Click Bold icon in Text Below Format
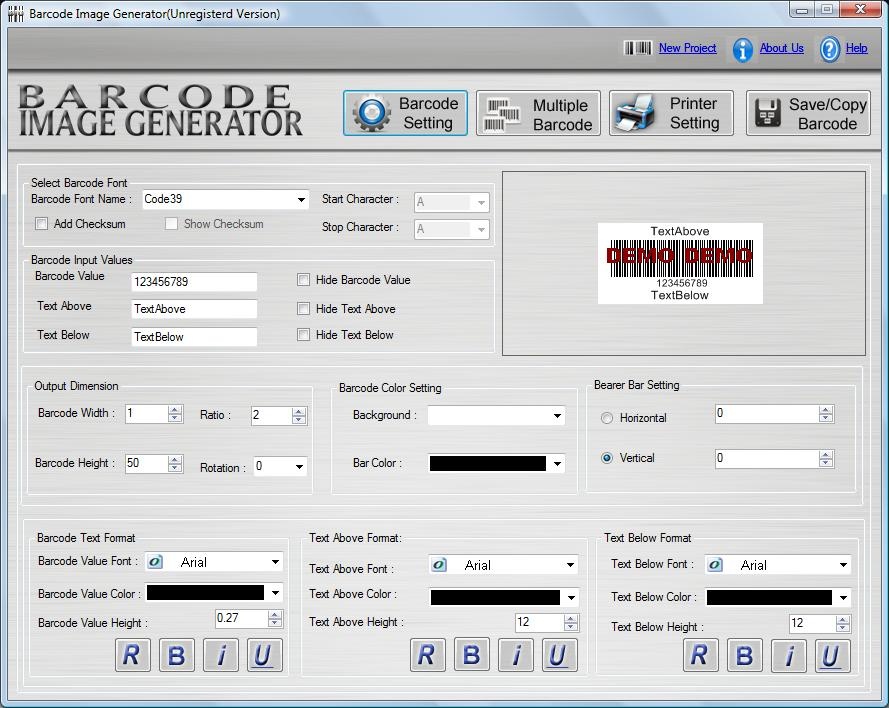889x708 pixels. coord(744,655)
